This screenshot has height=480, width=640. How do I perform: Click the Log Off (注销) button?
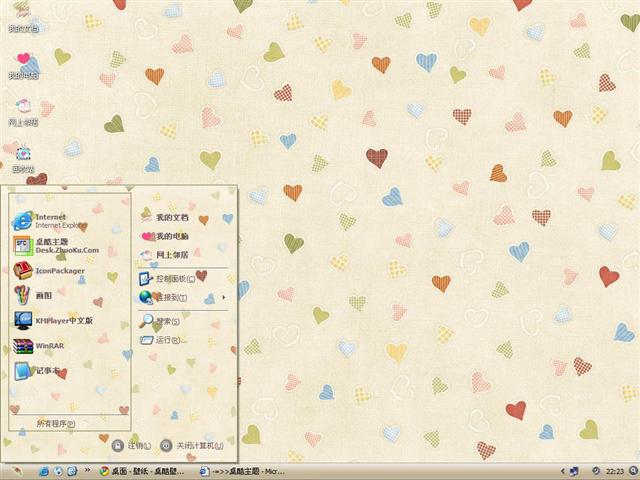click(x=131, y=445)
